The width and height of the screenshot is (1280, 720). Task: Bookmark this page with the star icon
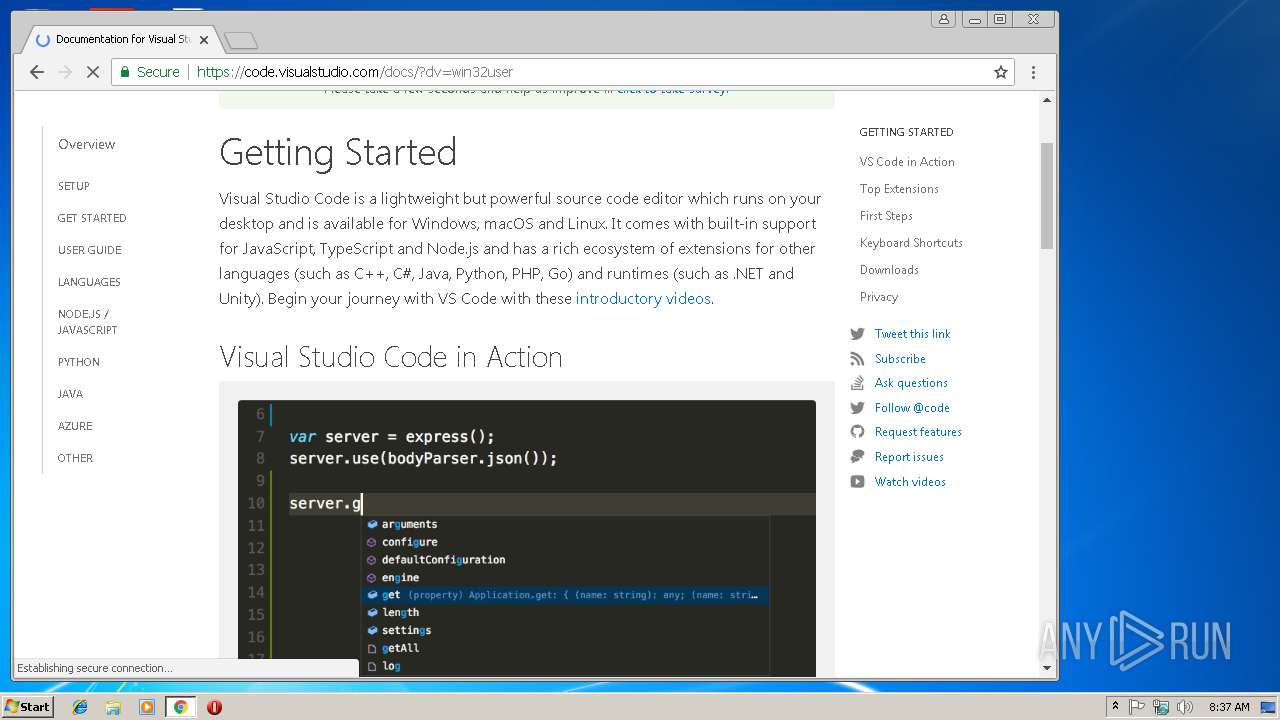(1000, 72)
